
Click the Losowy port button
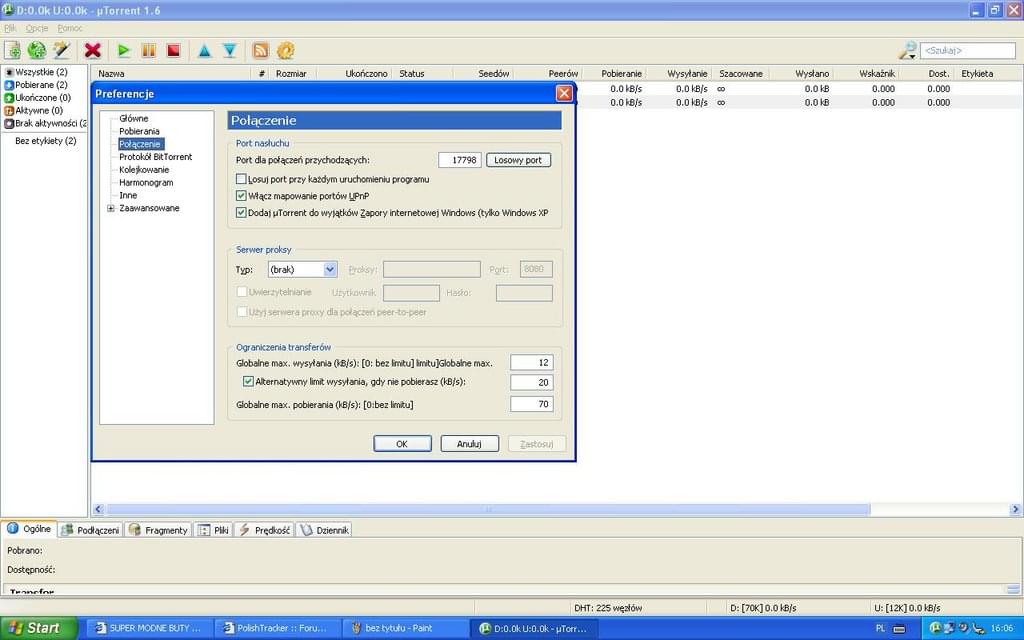[519, 160]
